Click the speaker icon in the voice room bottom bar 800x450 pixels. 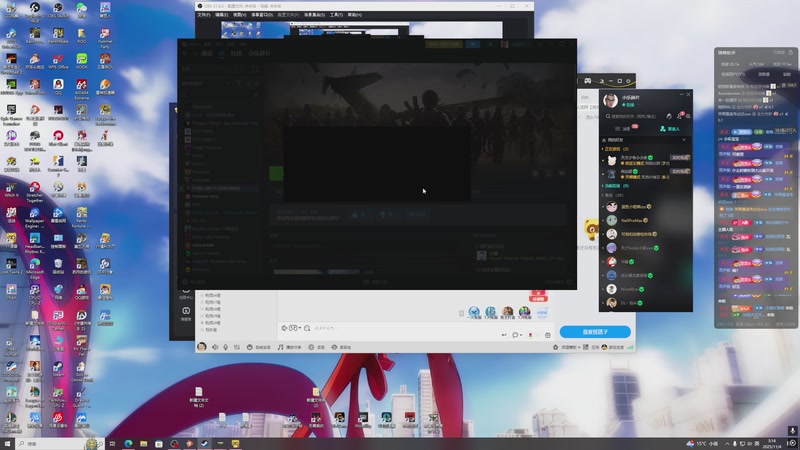click(215, 347)
